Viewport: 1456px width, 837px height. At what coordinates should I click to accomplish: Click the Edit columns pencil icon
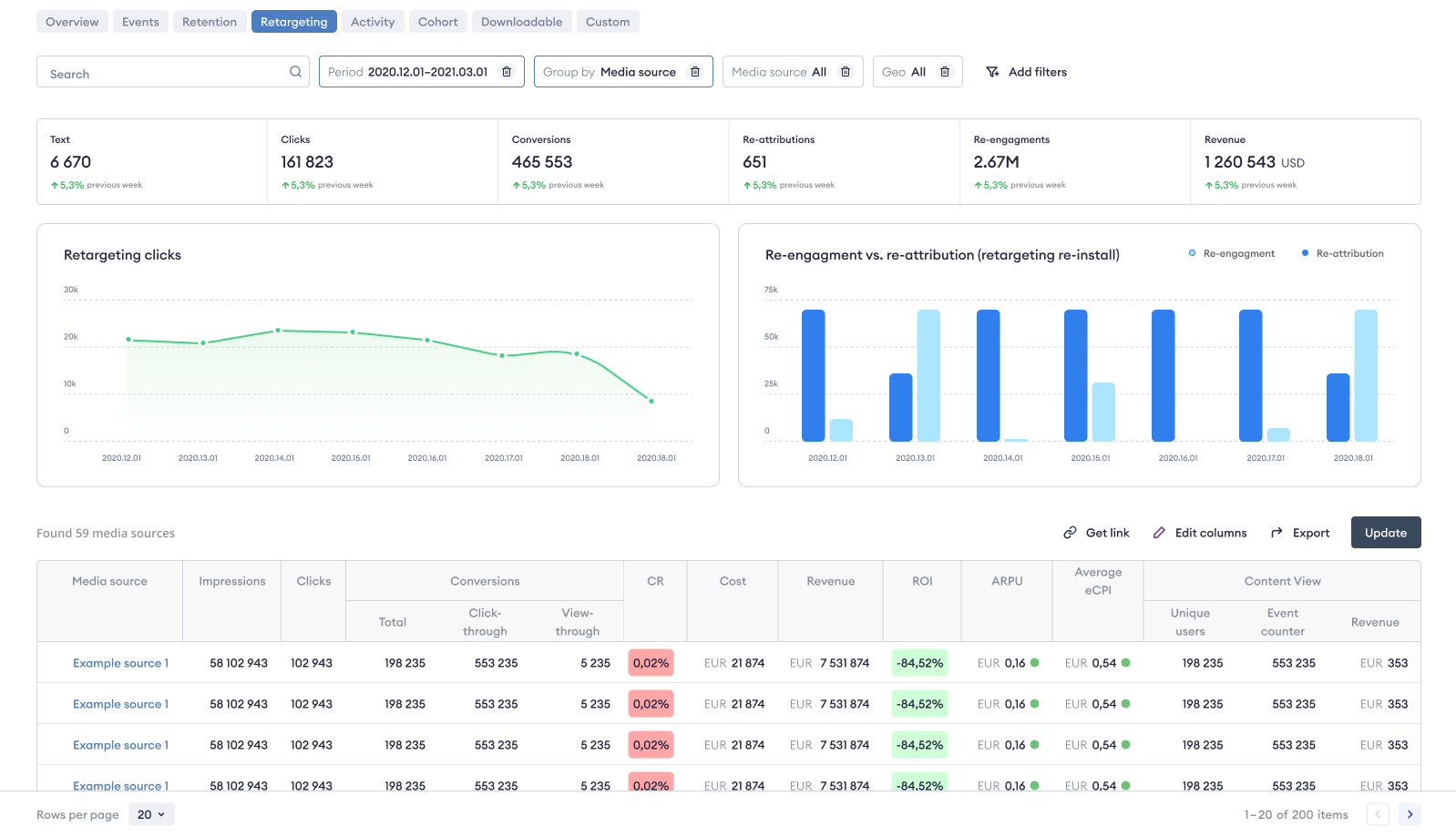[1159, 533]
